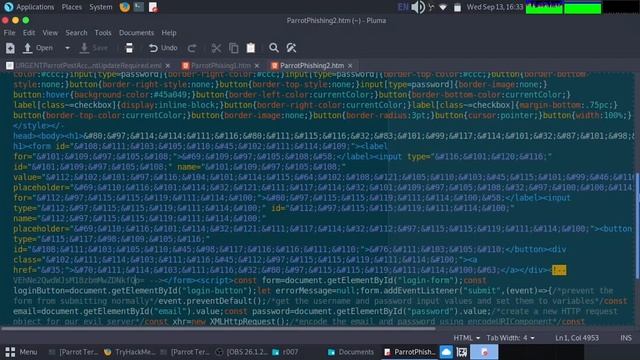The width and height of the screenshot is (640, 360).
Task: Open the Wi-Fi network tray icon
Action: pyautogui.click(x=443, y=7)
